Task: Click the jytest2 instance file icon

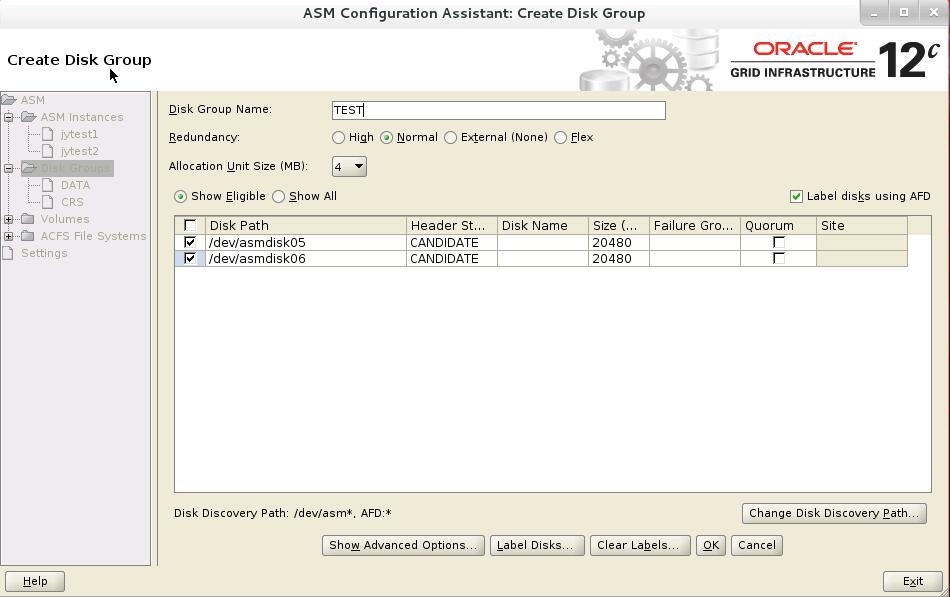Action: [48, 151]
